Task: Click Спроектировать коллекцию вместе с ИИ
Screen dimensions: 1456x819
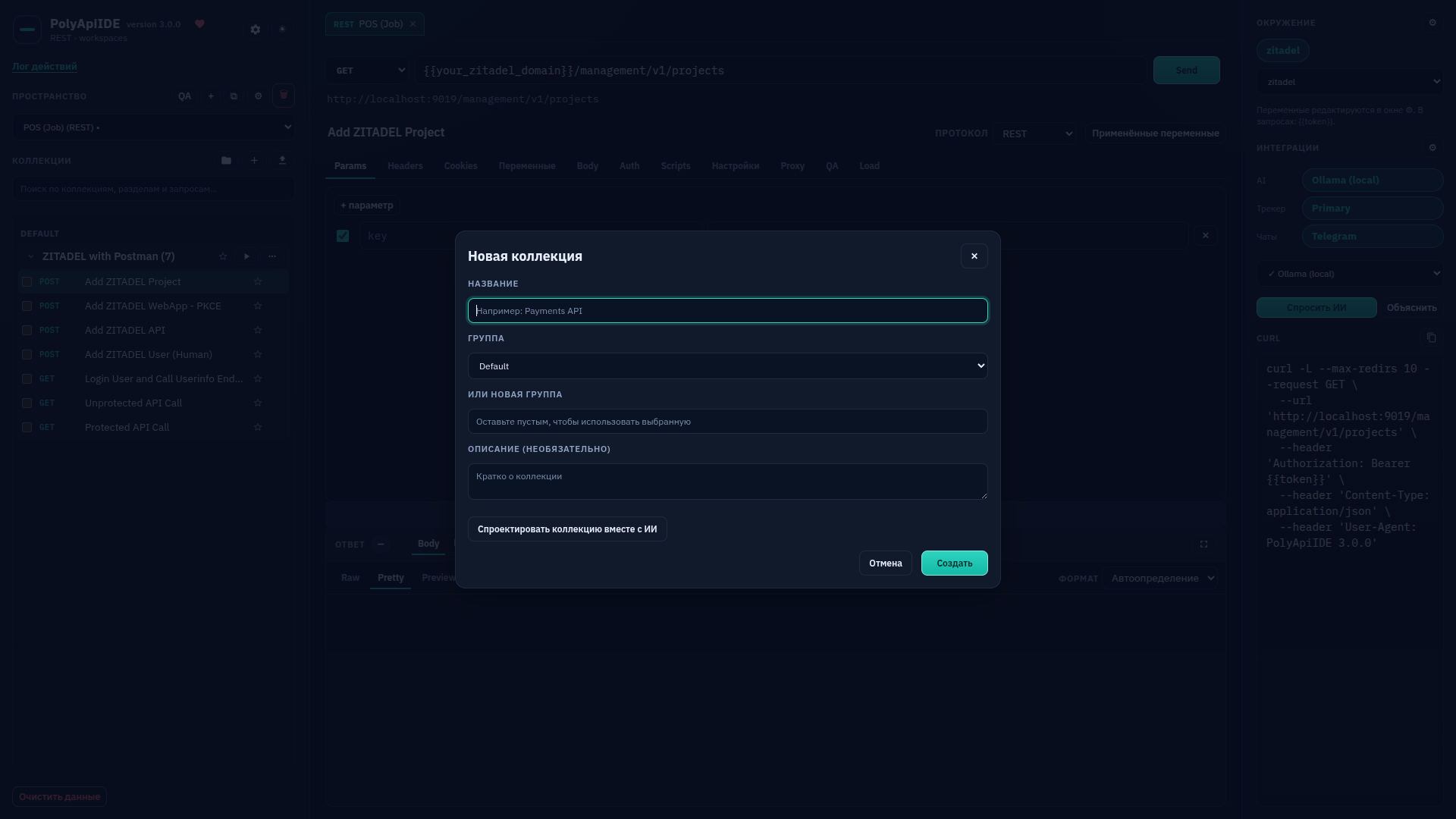Action: [567, 529]
